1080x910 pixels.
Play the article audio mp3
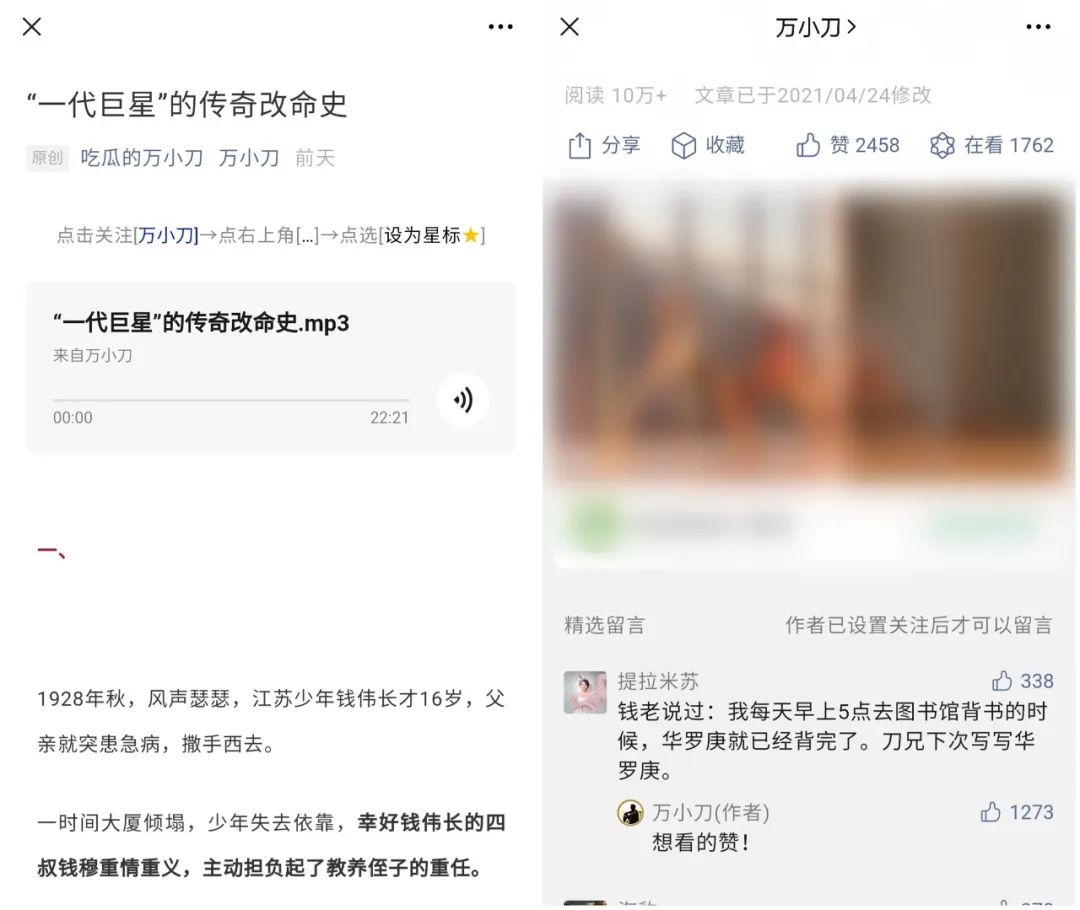pyautogui.click(x=463, y=400)
